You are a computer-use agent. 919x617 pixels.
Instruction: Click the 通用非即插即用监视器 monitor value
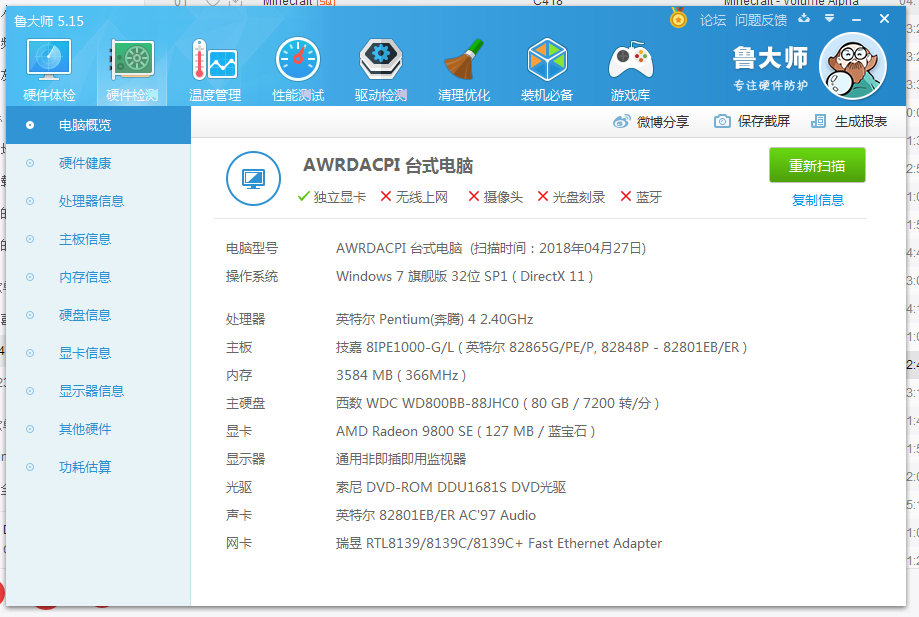(x=401, y=459)
